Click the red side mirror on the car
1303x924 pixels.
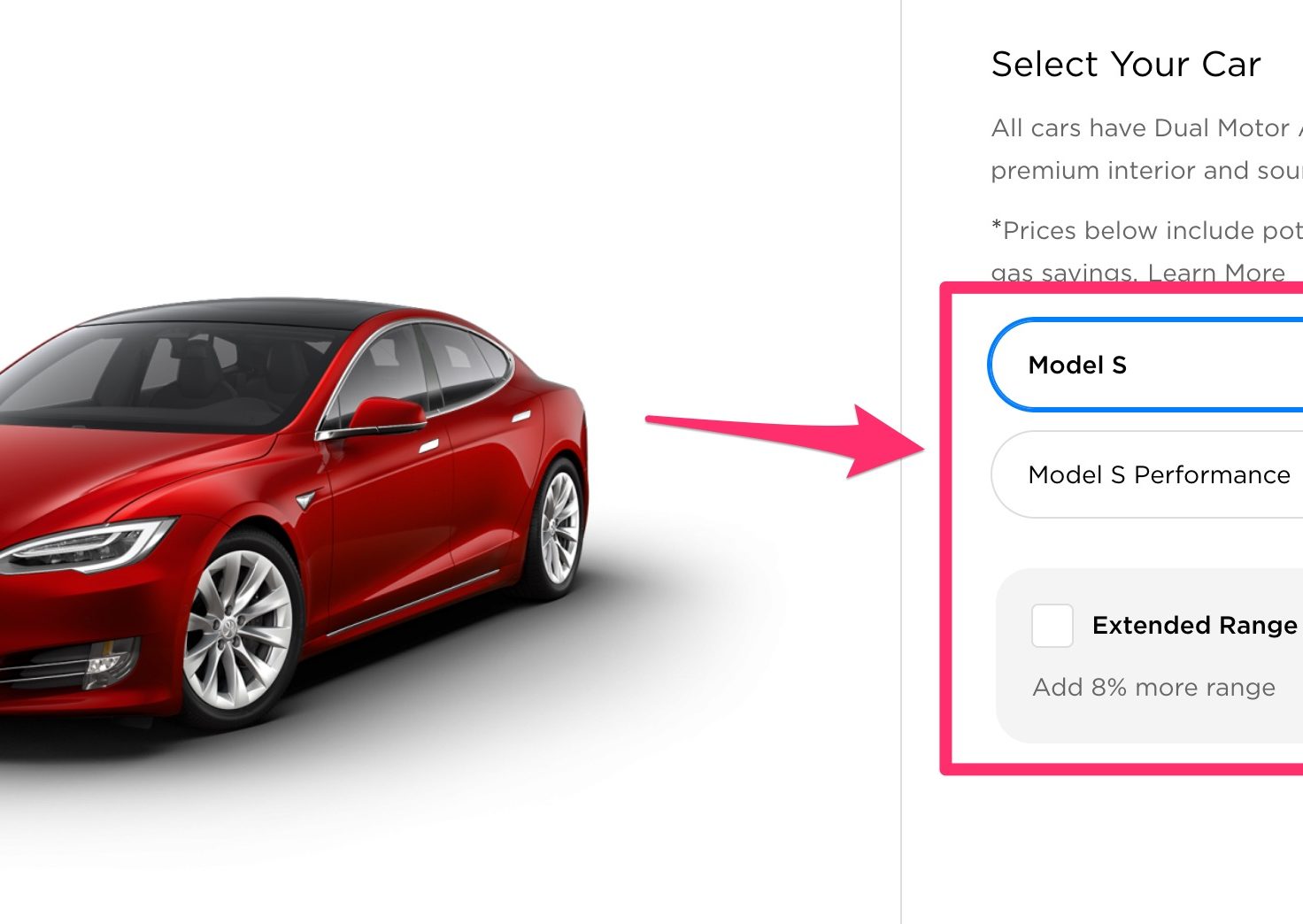click(387, 416)
